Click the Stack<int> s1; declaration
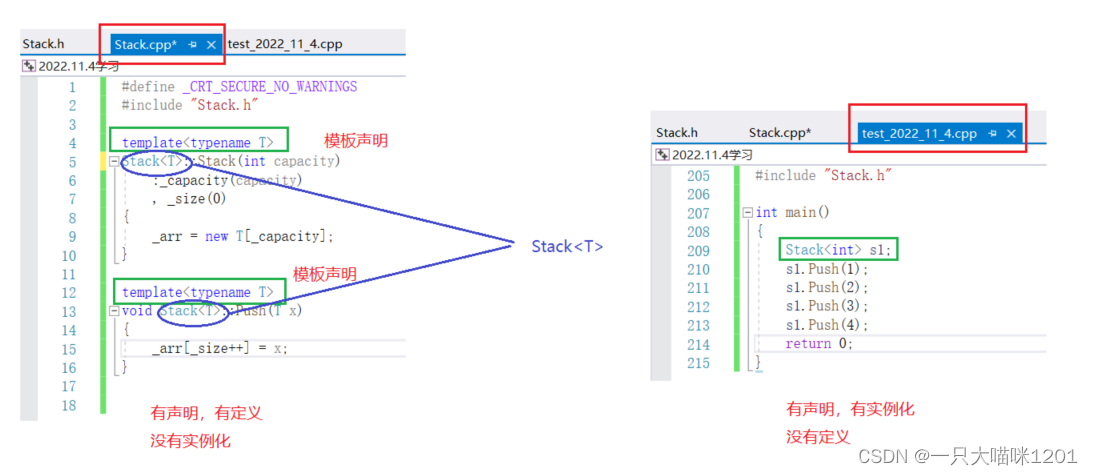 [x=838, y=250]
